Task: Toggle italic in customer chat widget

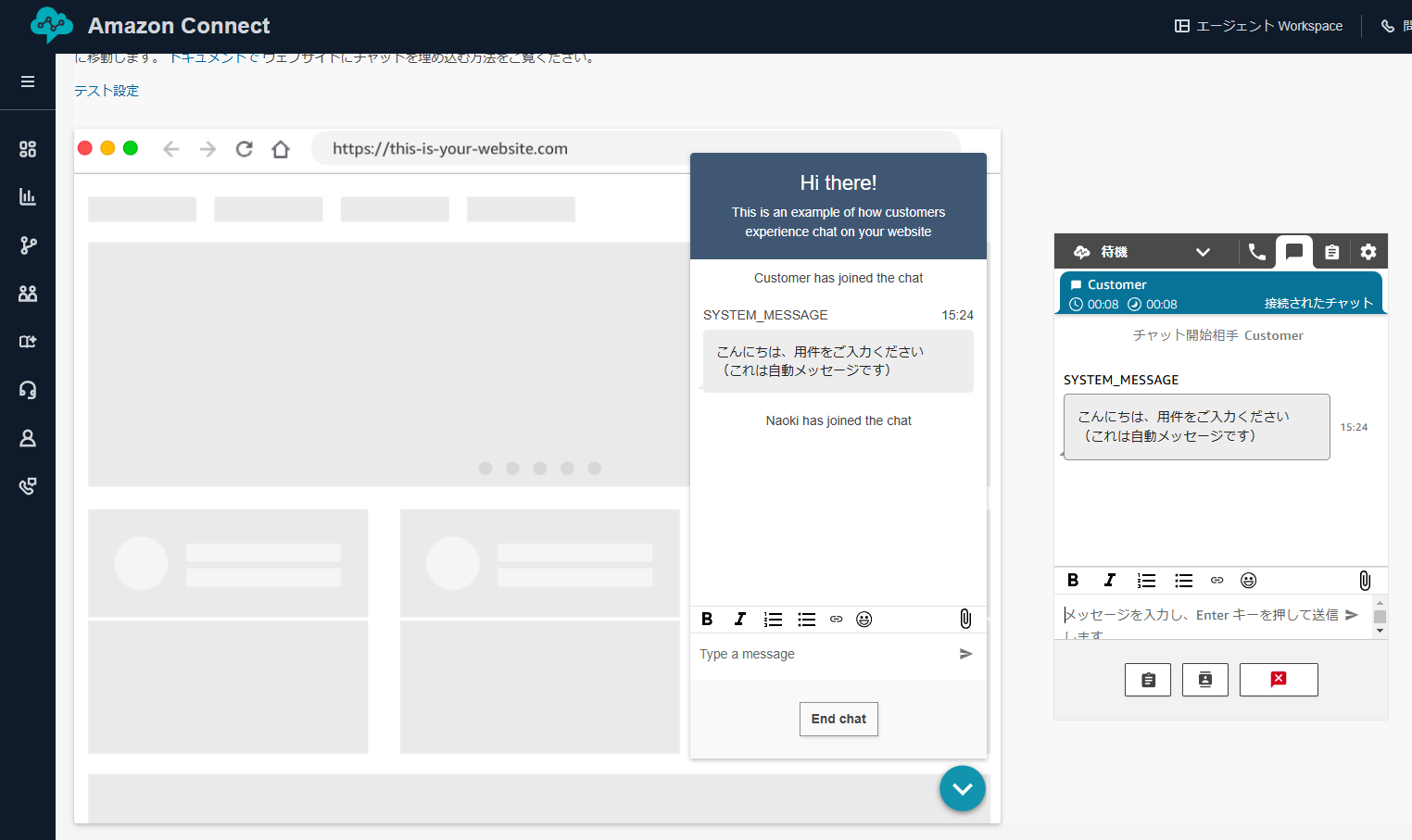Action: pos(740,620)
